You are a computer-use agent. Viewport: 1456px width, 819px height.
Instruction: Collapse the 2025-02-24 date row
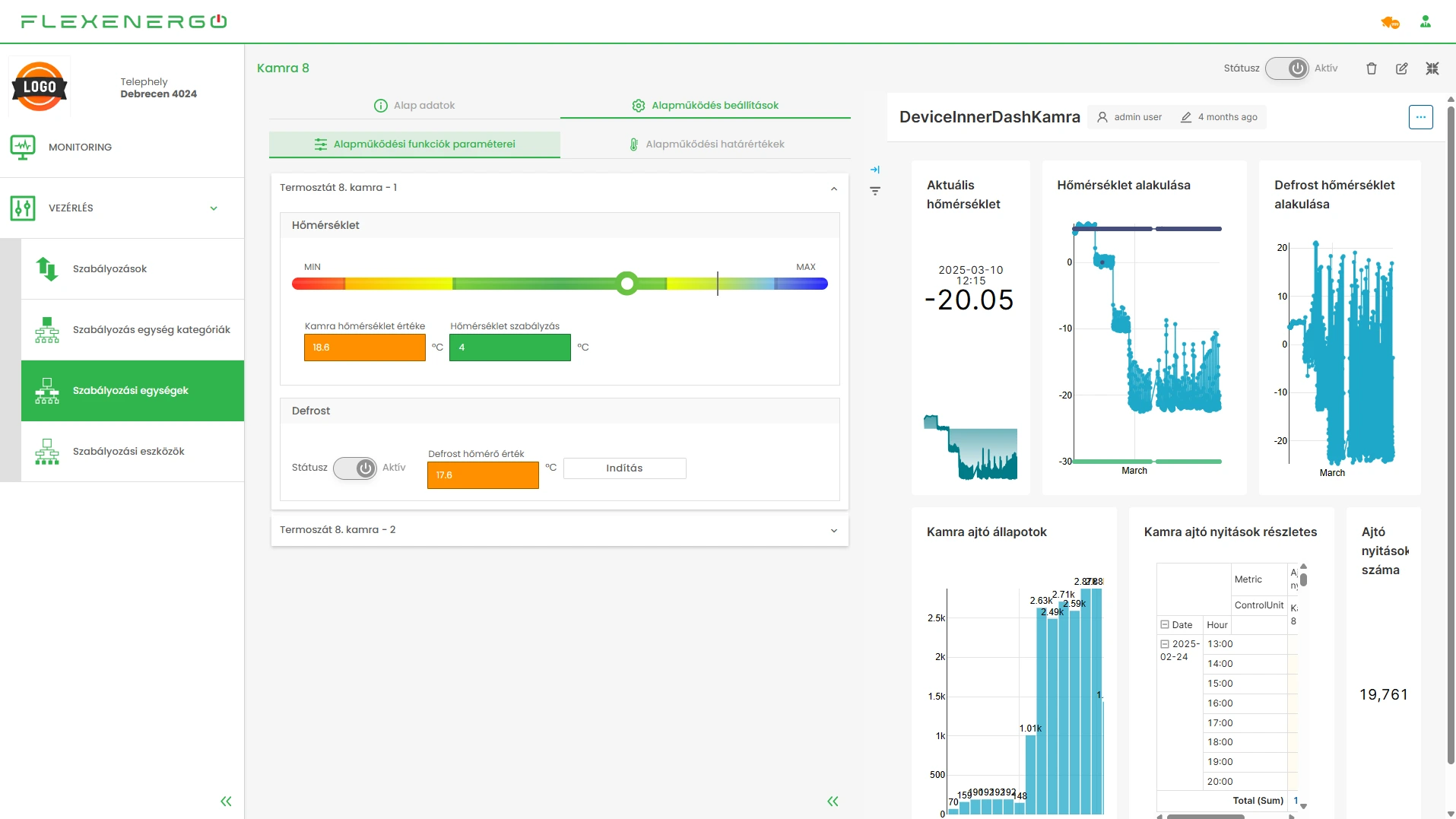[1165, 644]
